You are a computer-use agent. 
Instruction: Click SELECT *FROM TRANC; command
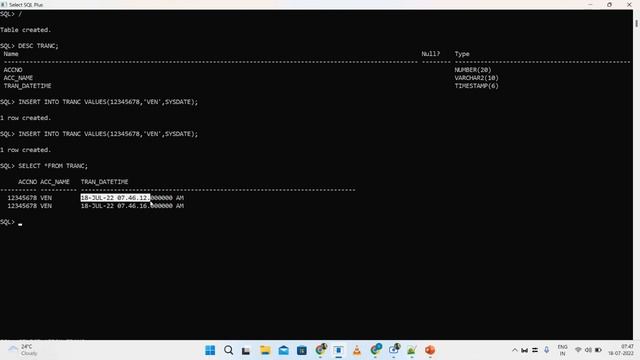(53, 166)
